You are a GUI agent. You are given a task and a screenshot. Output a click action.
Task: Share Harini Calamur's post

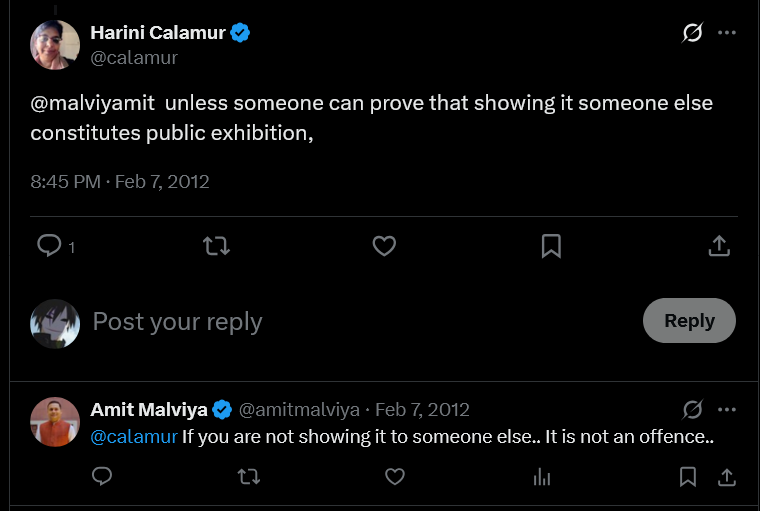[719, 246]
